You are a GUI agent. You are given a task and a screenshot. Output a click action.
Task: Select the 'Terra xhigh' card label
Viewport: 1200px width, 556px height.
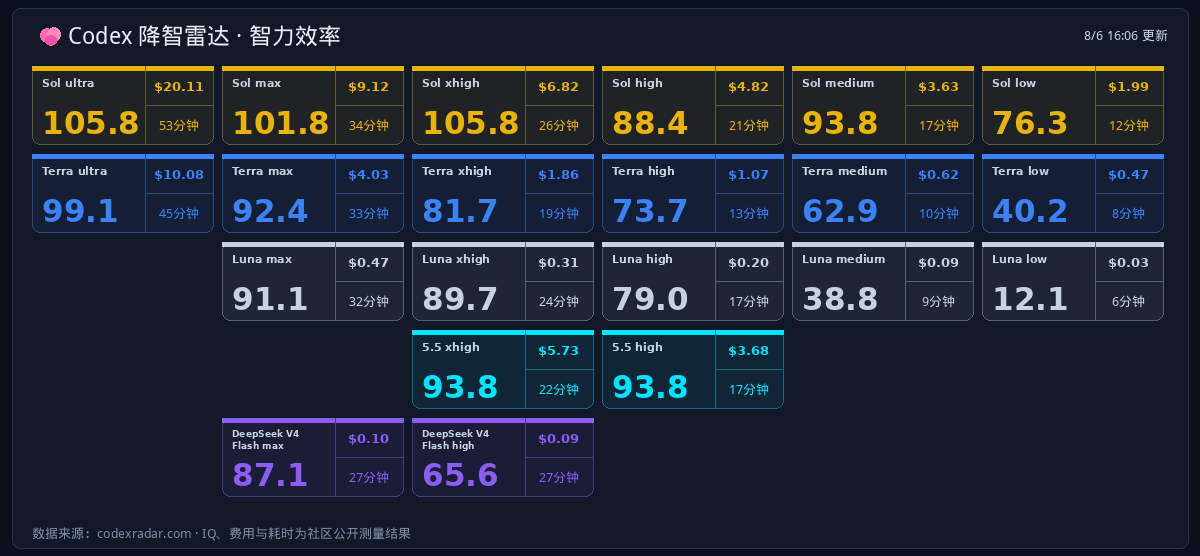pos(457,171)
